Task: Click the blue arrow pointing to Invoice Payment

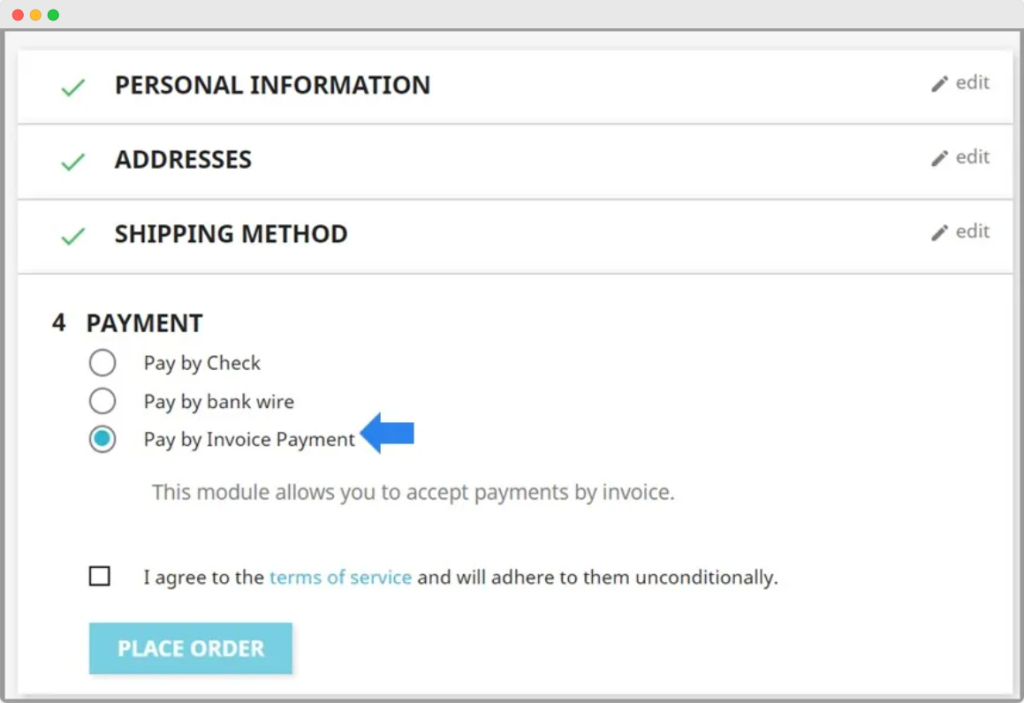Action: 388,433
